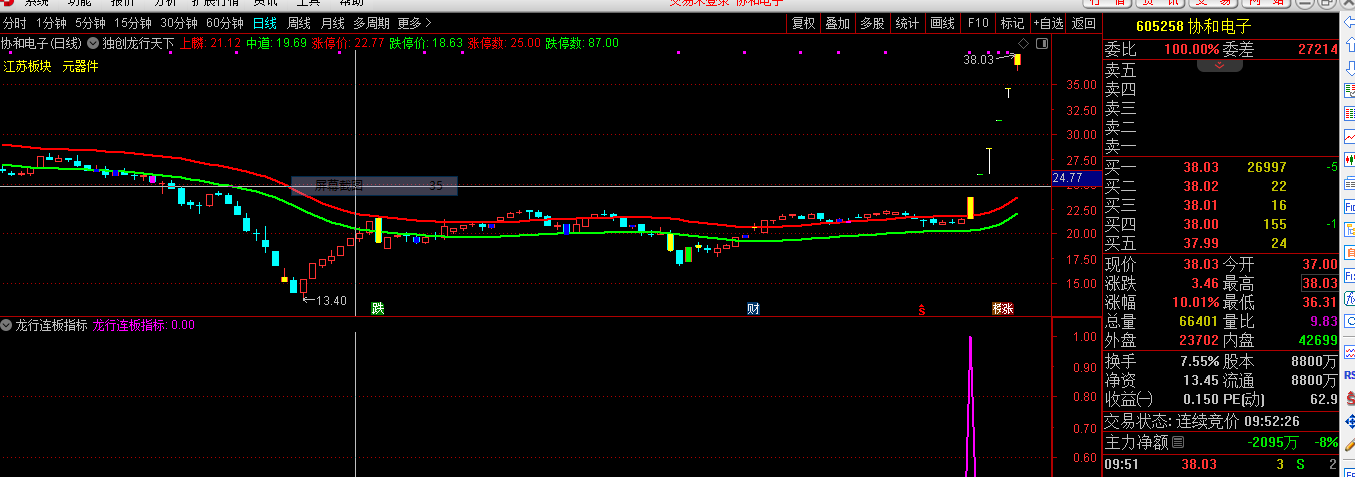Click the 涨停价: 22.77 indicator value

tap(349, 43)
